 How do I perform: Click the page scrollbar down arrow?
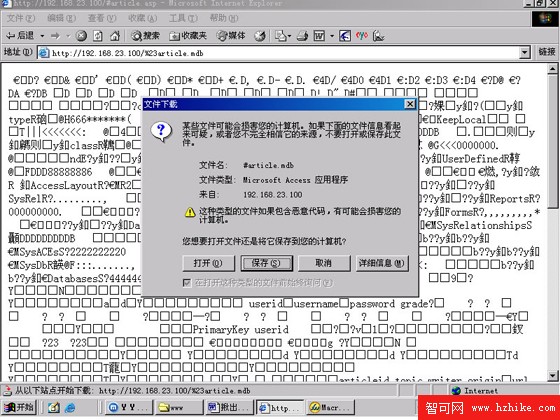click(552, 375)
